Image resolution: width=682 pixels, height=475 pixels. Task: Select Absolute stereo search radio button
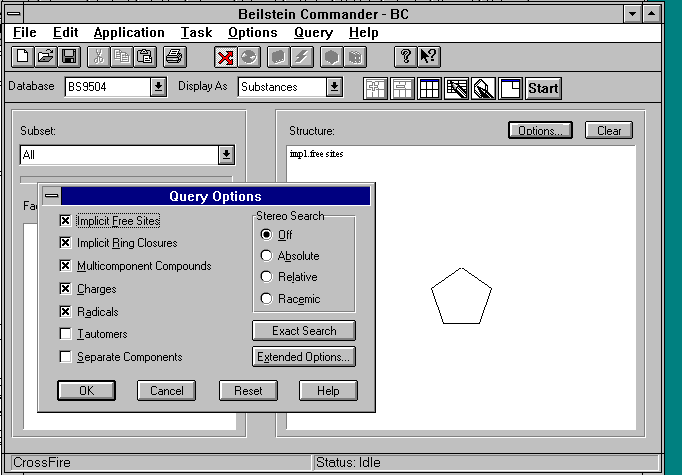266,256
